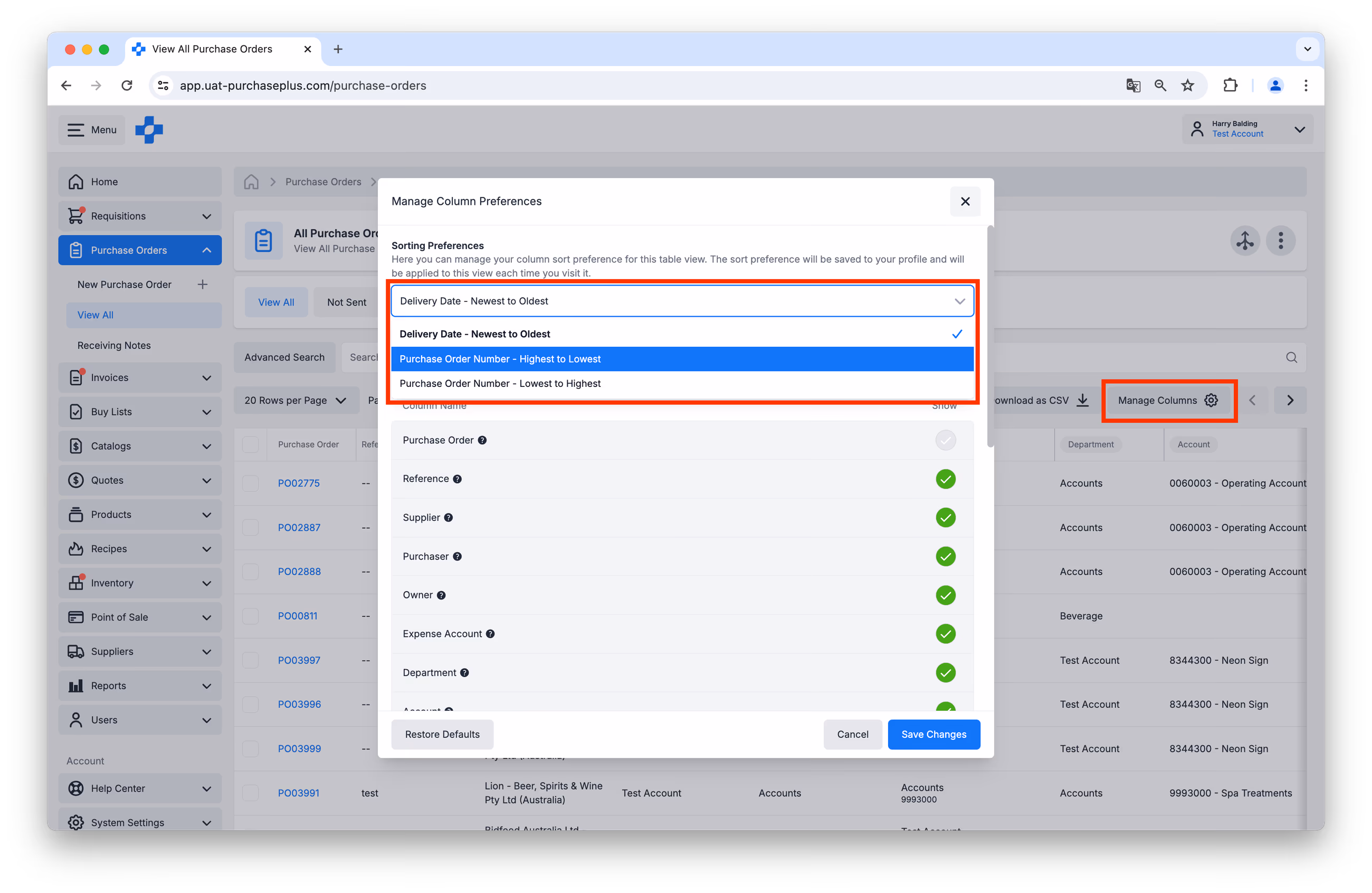Open the Menu hamburger button
This screenshot has height=893, width=1372.
point(92,130)
